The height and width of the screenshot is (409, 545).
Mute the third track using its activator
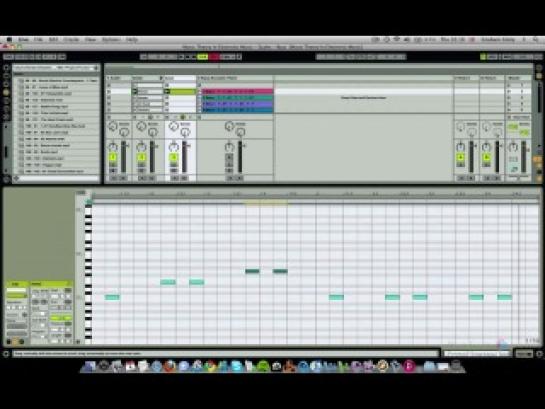click(x=173, y=158)
